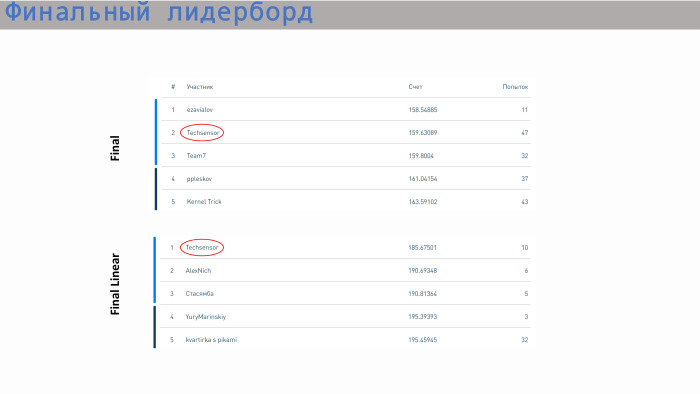Screen dimensions: 700x394
Task: Click score value "159.63089"
Action: coord(423,133)
